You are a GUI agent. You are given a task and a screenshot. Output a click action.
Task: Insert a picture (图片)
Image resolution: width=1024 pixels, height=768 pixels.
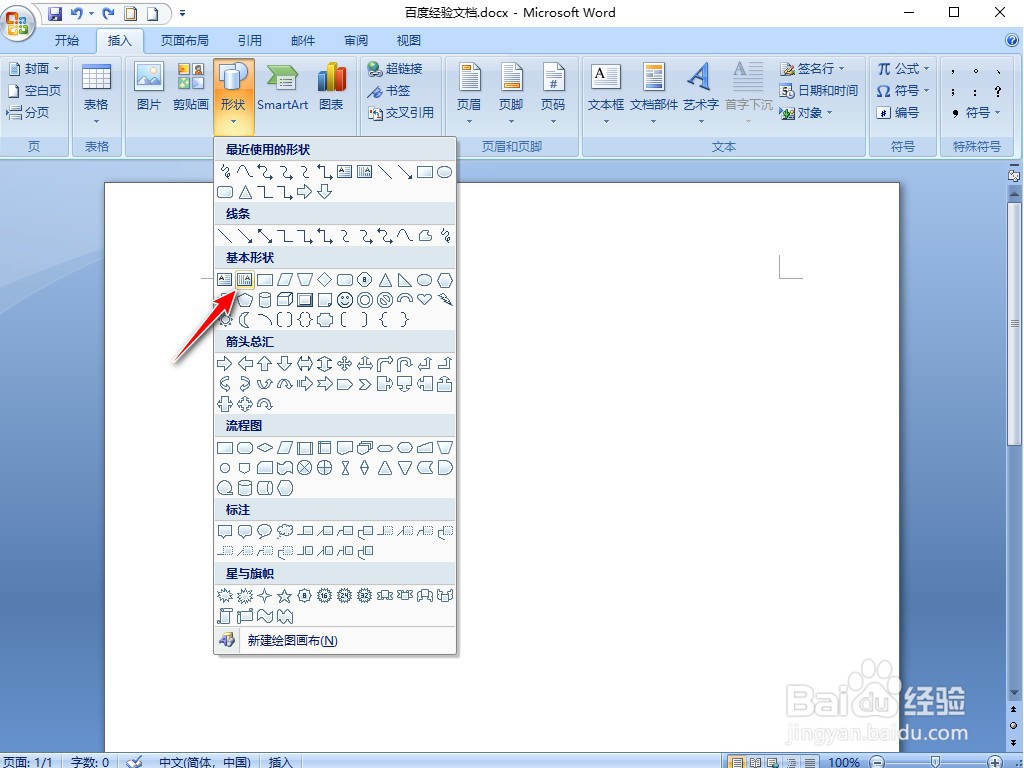pyautogui.click(x=149, y=88)
